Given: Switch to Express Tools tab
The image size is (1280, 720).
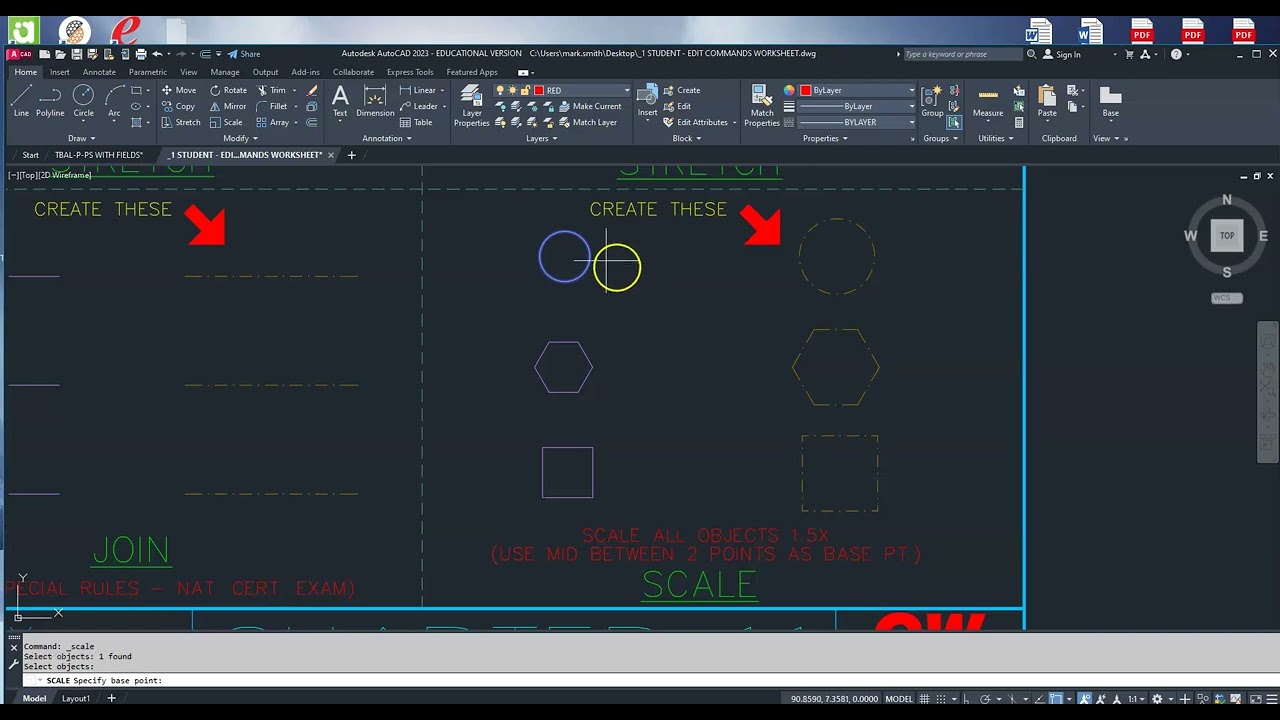Looking at the screenshot, I should point(410,72).
